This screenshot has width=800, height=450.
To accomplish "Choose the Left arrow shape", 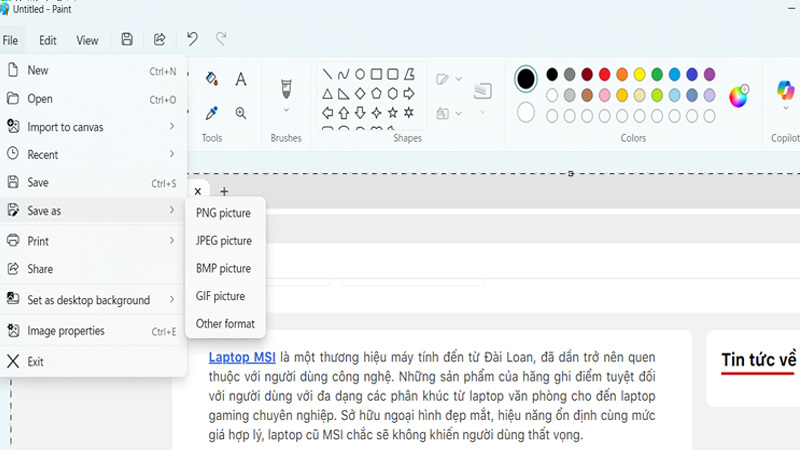I will tap(328, 113).
